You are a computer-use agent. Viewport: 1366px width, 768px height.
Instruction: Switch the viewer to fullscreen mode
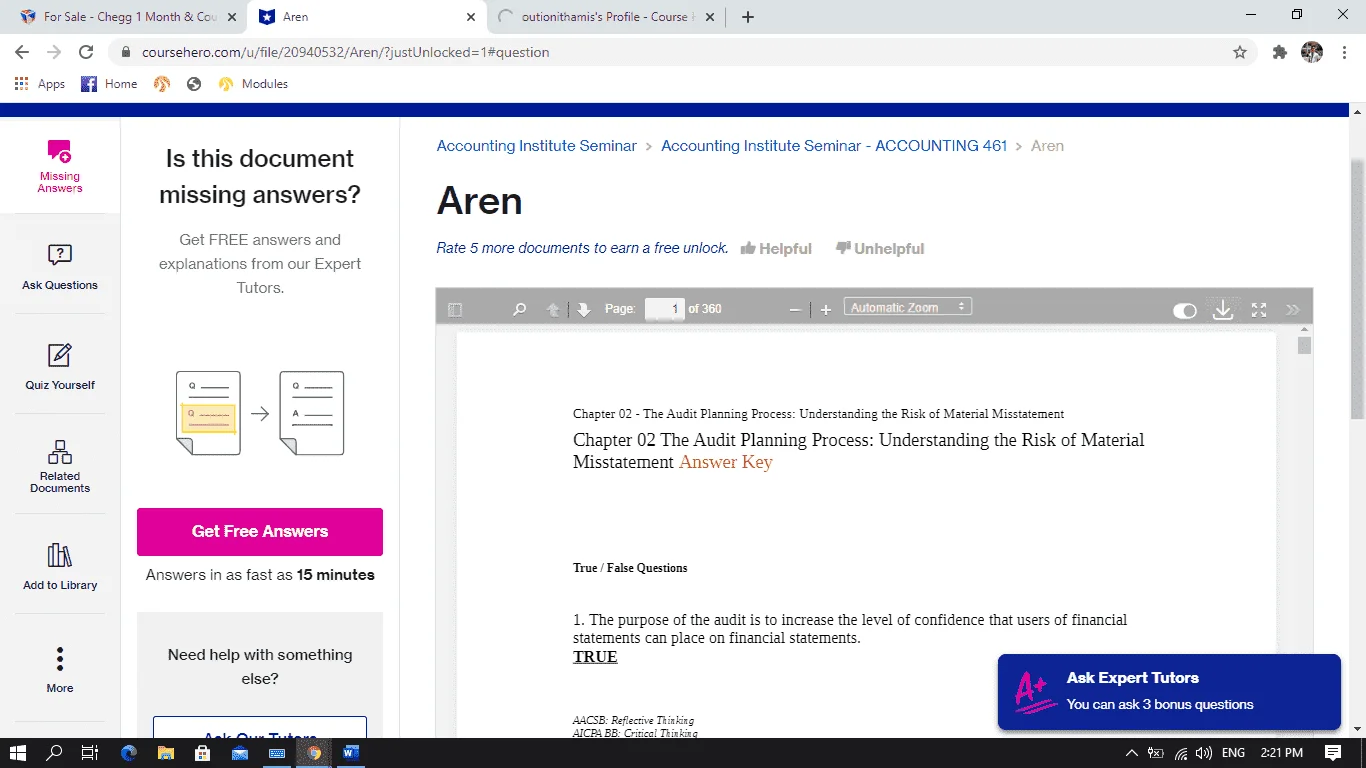point(1259,310)
